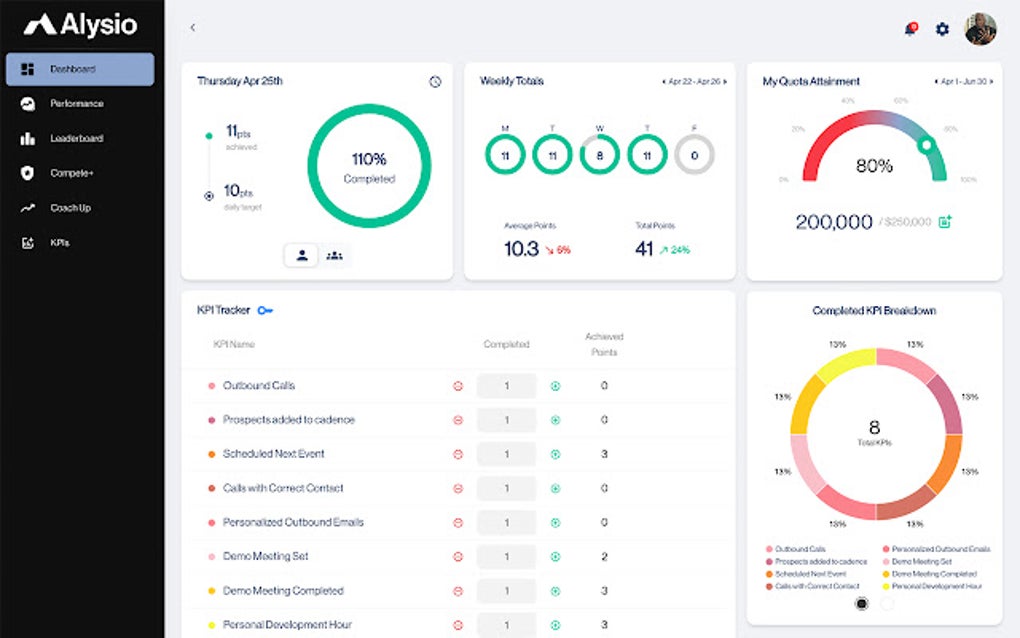The height and width of the screenshot is (638, 1020).
Task: Click the Alysio logo in the sidebar
Action: tap(80, 24)
